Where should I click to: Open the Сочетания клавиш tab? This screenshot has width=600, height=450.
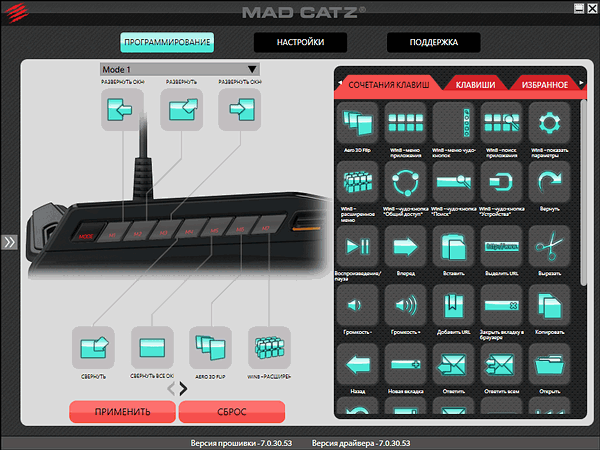click(389, 85)
